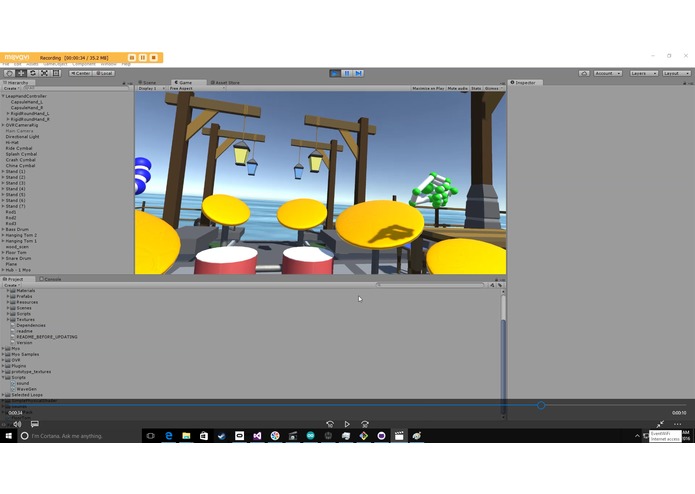Open Visual Studio from the taskbar
This screenshot has width=695, height=494.
click(x=257, y=436)
